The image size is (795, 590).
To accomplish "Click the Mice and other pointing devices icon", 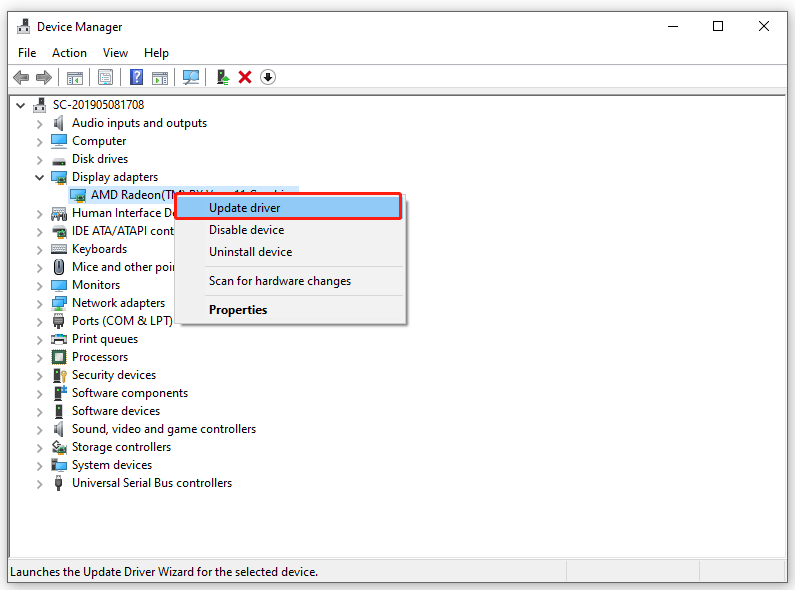I will click(59, 267).
